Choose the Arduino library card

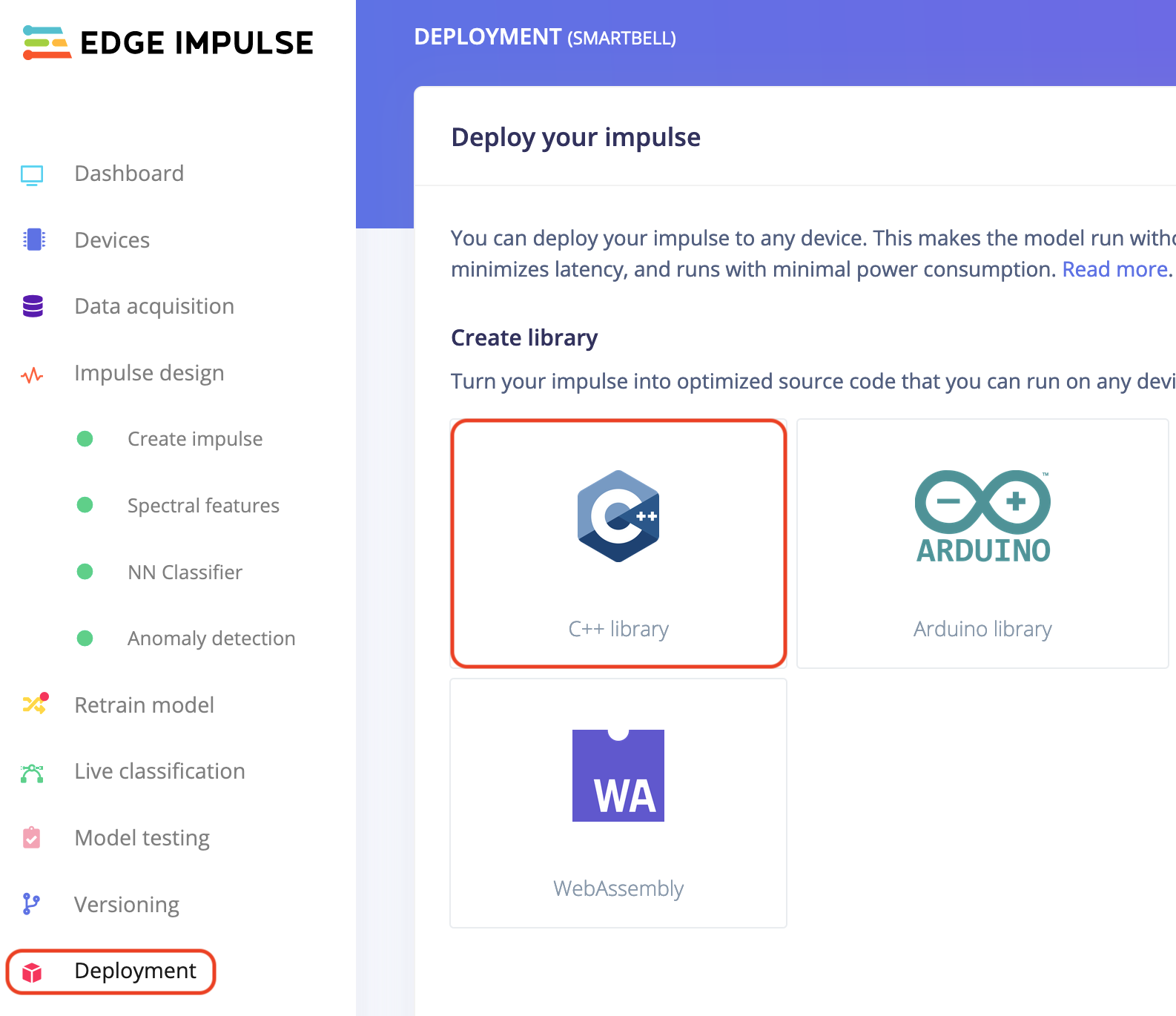pyautogui.click(x=982, y=544)
